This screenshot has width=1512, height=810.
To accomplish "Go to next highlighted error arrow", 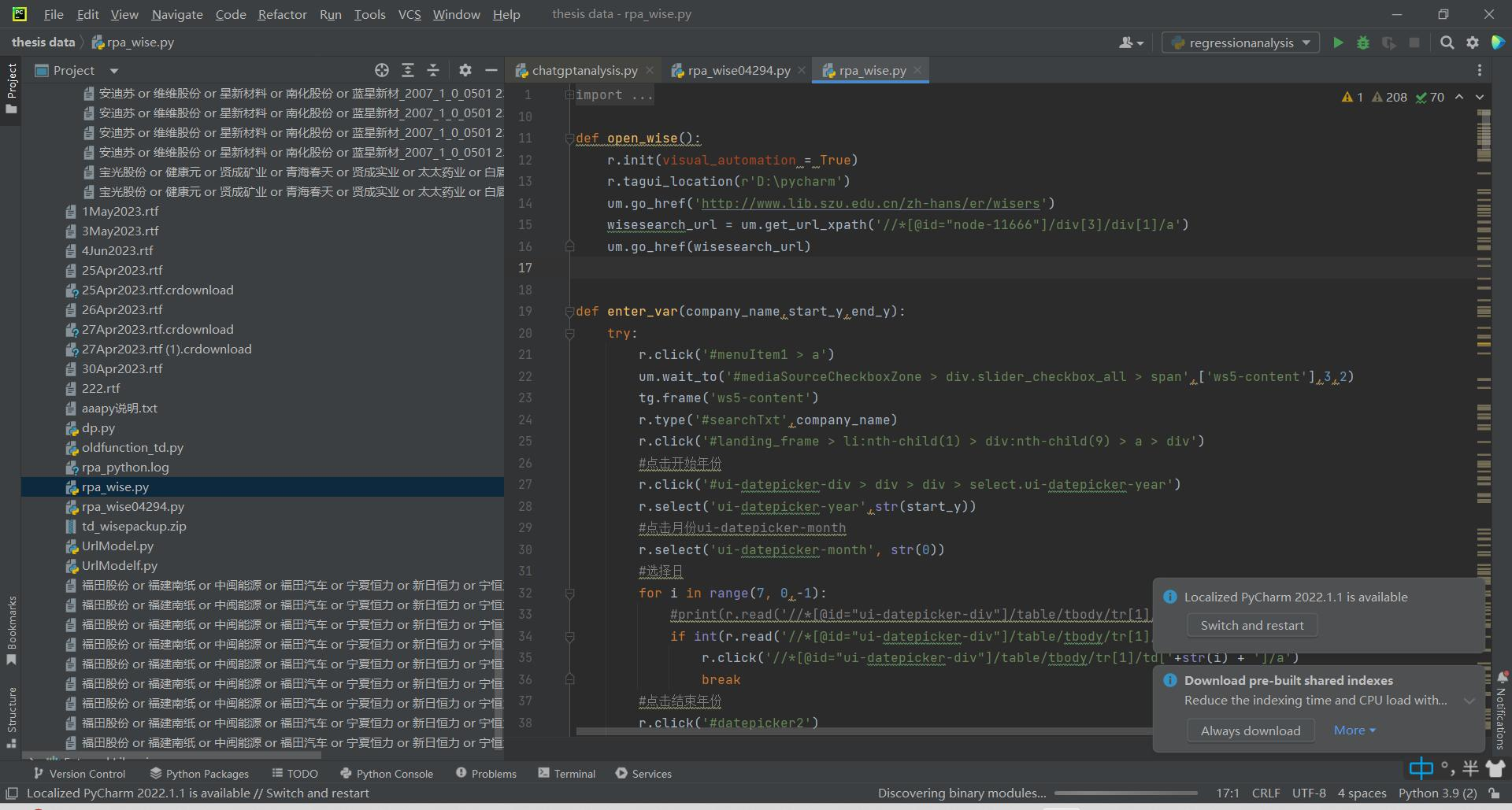I will [1480, 97].
